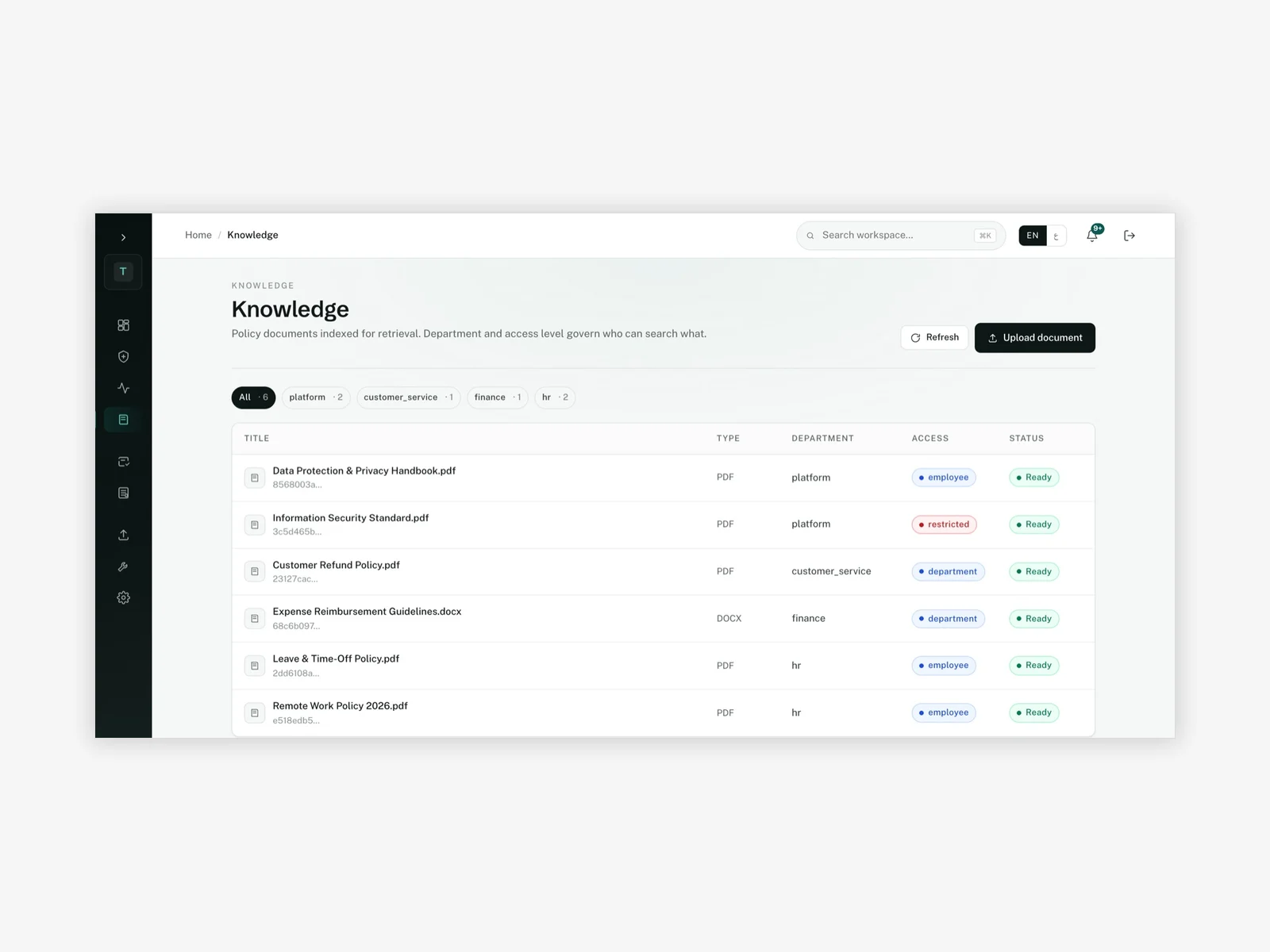
Task: Filter documents by customer_service chip
Action: coord(409,397)
